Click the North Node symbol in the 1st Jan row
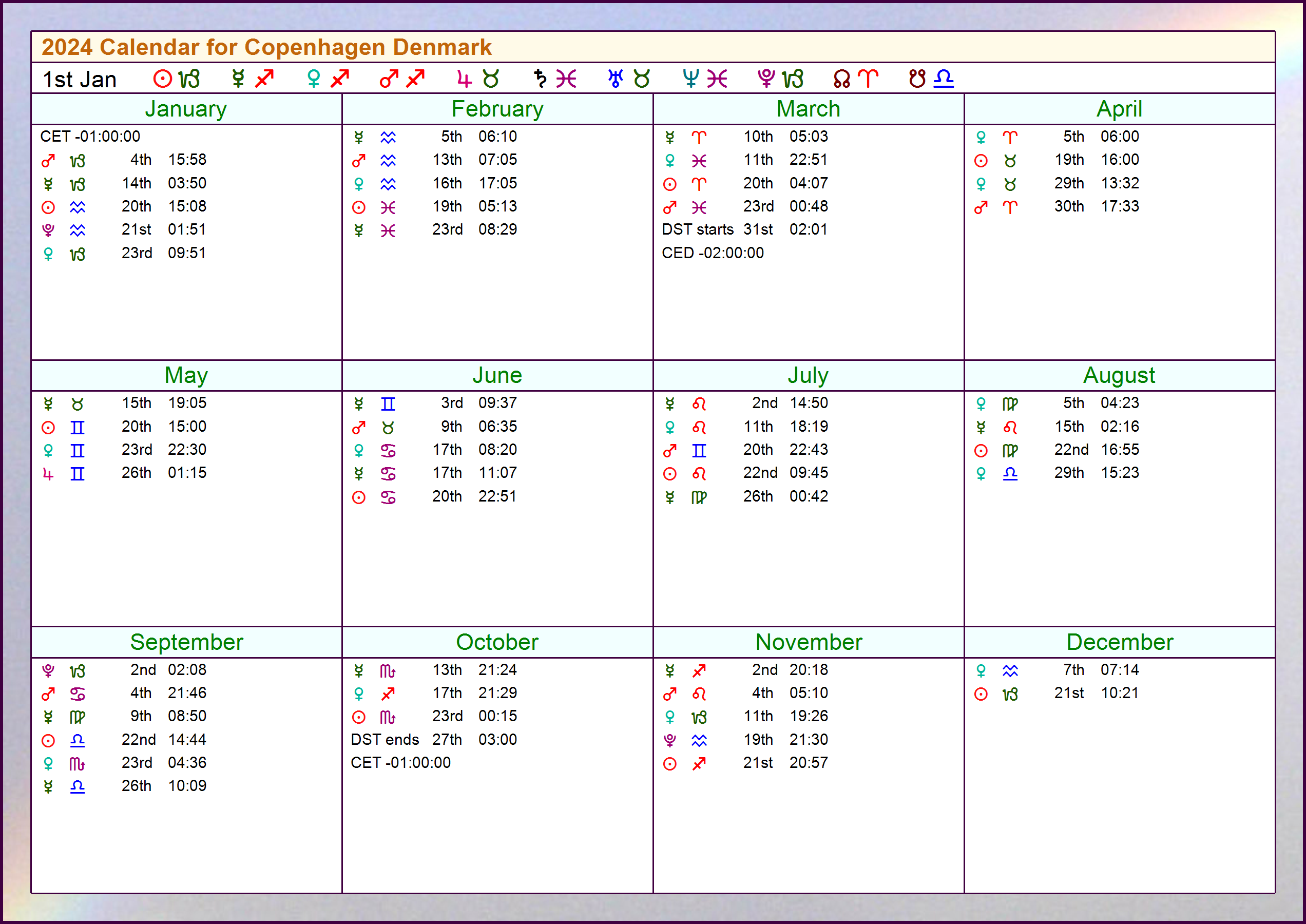 coord(841,79)
